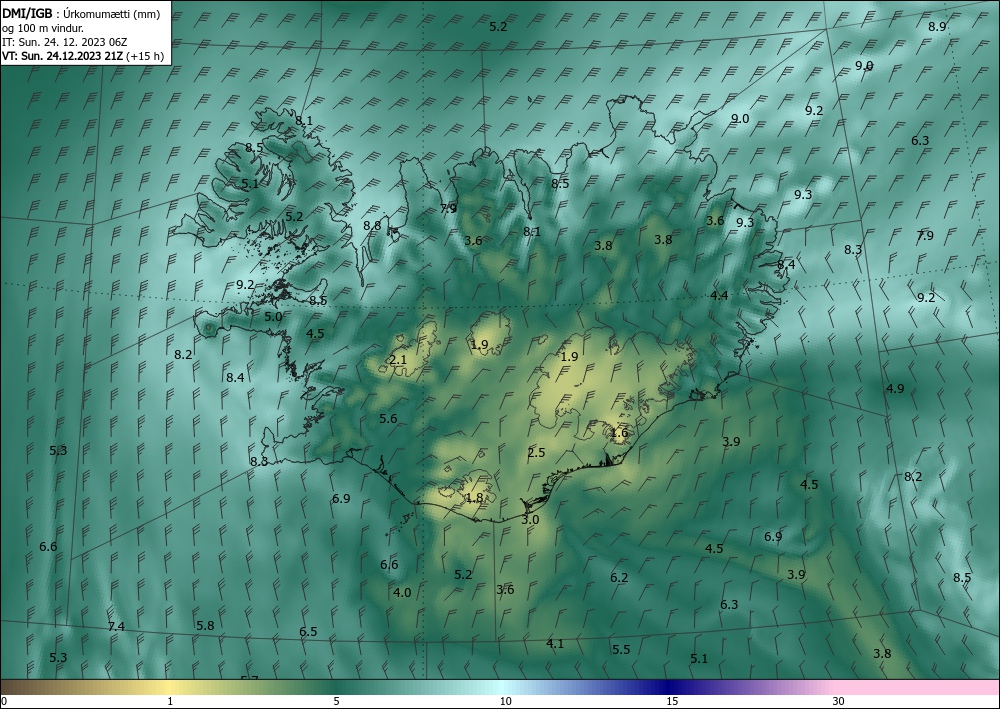Click the 8.8 value on the map
1000x709 pixels.
coord(372,226)
